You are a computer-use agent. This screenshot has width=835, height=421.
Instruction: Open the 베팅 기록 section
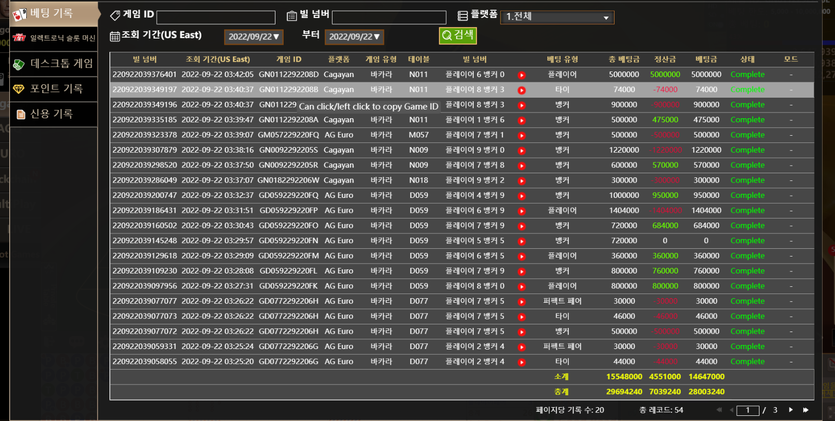click(54, 13)
